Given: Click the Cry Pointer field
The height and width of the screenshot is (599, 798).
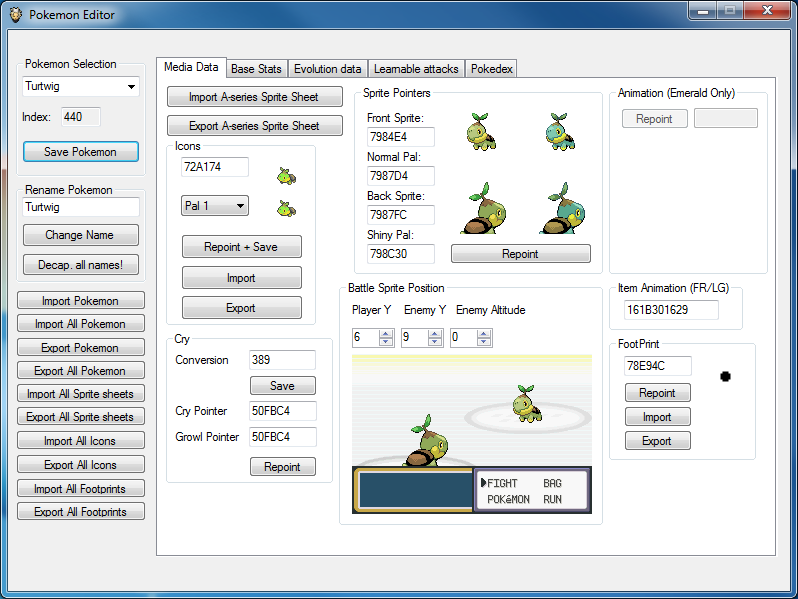Looking at the screenshot, I should click(x=282, y=411).
